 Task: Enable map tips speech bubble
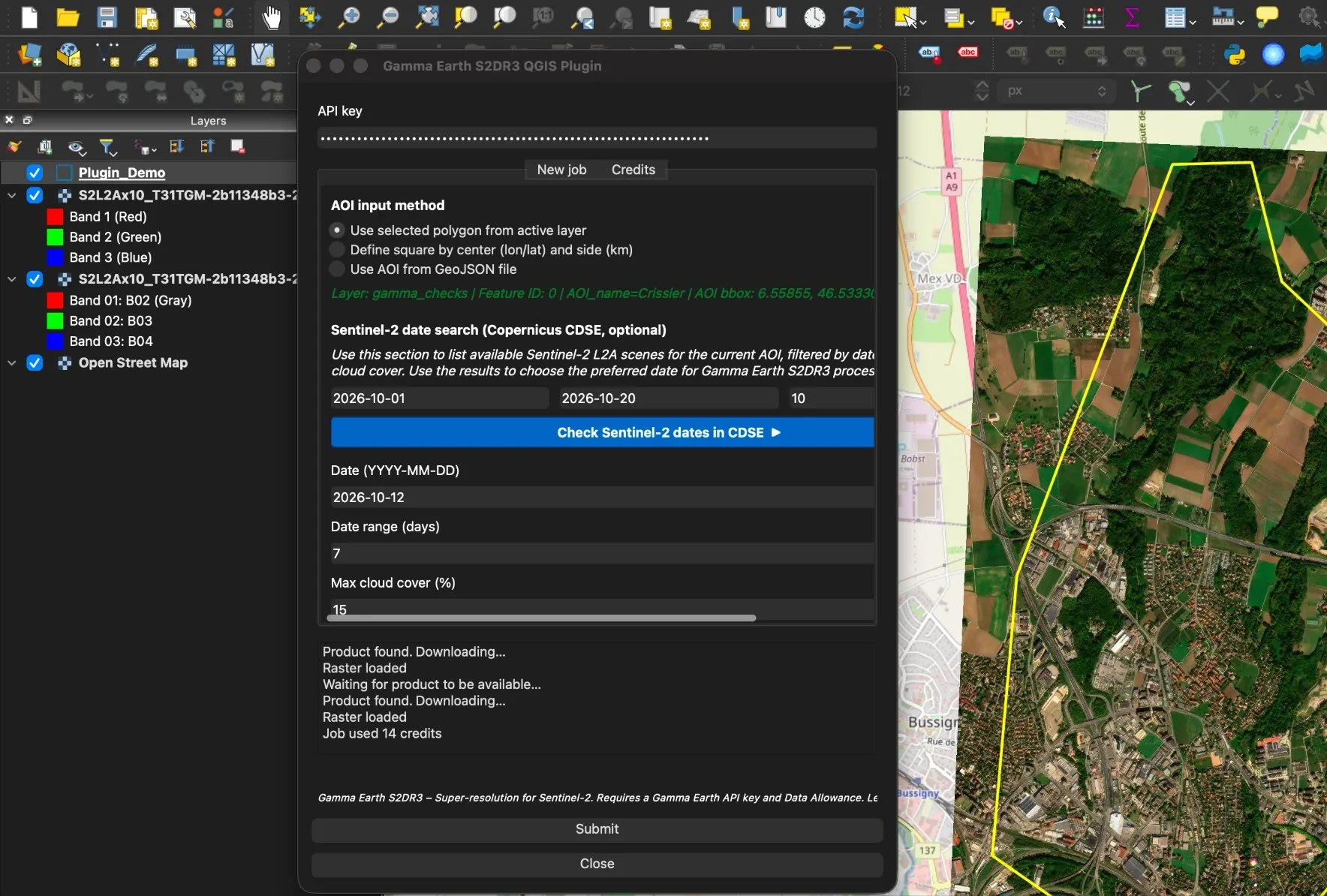point(1267,17)
